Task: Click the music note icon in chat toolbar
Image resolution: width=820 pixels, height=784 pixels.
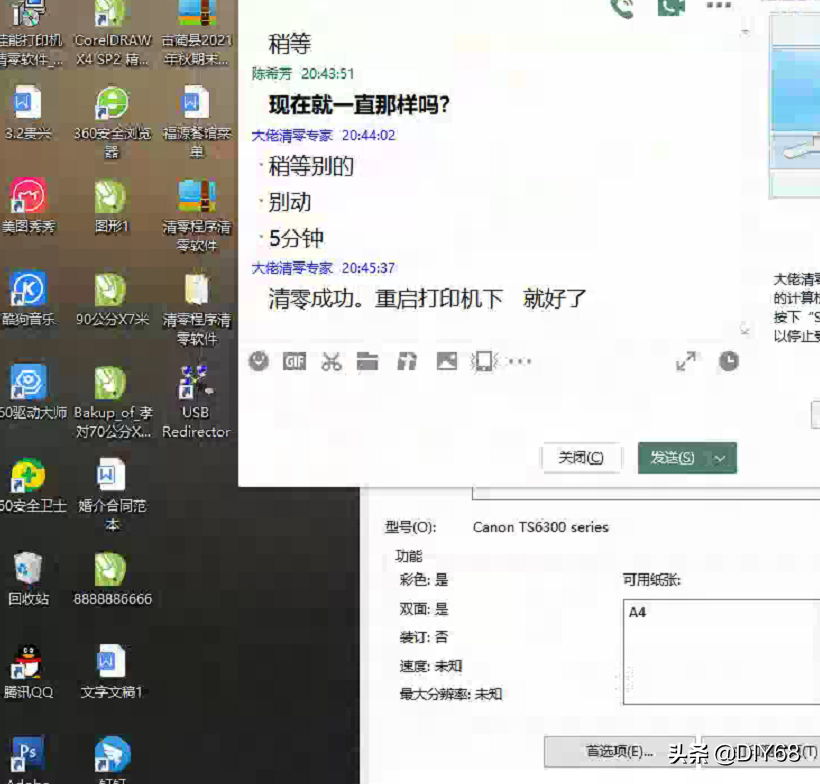Action: coord(407,361)
